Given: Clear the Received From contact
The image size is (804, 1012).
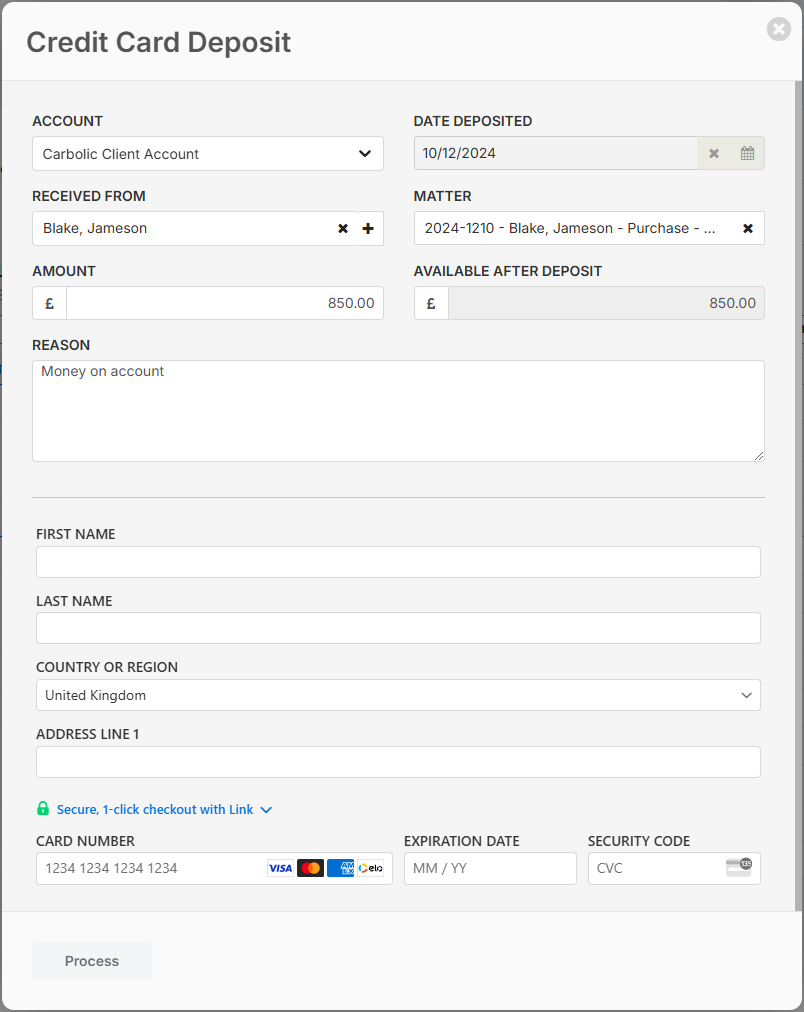Looking at the screenshot, I should pos(343,229).
